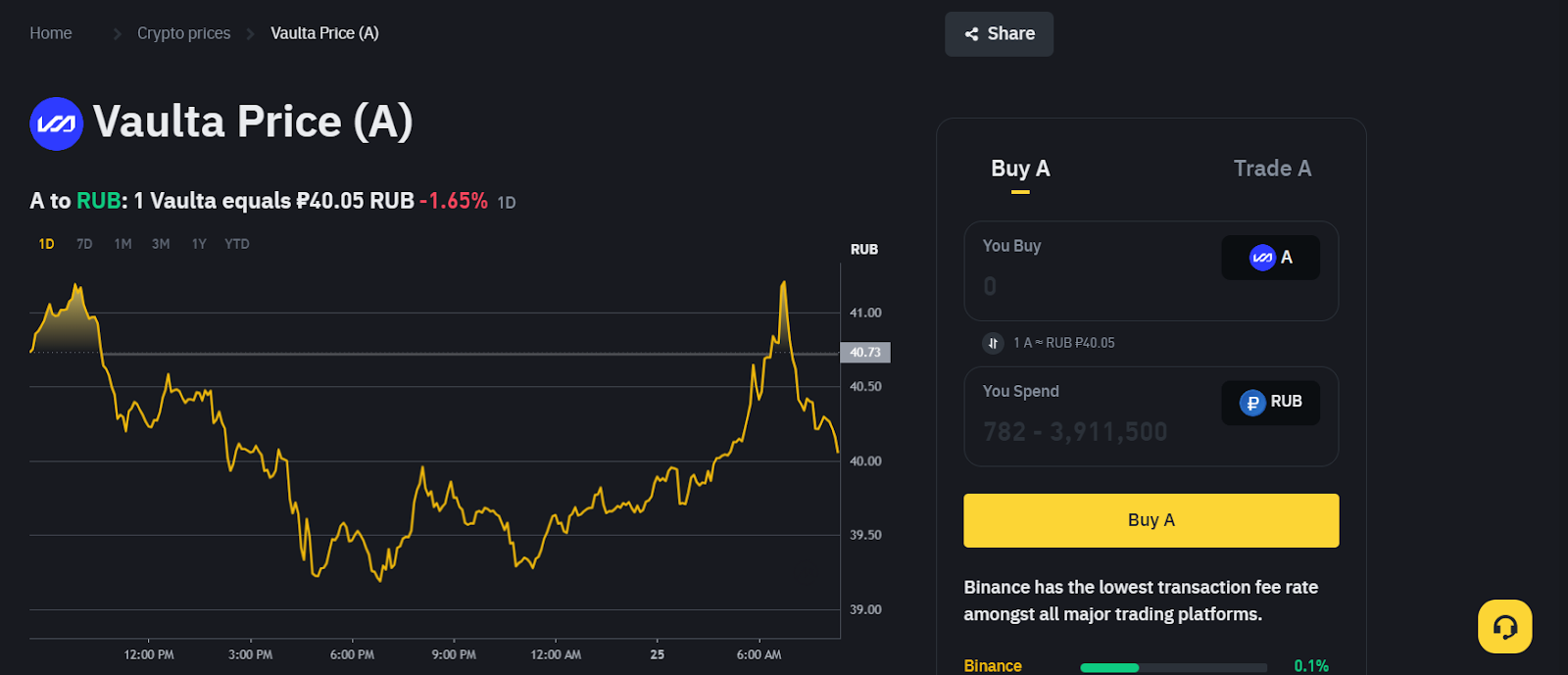
Task: Select the 1Y chart timeframe
Action: coord(199,244)
